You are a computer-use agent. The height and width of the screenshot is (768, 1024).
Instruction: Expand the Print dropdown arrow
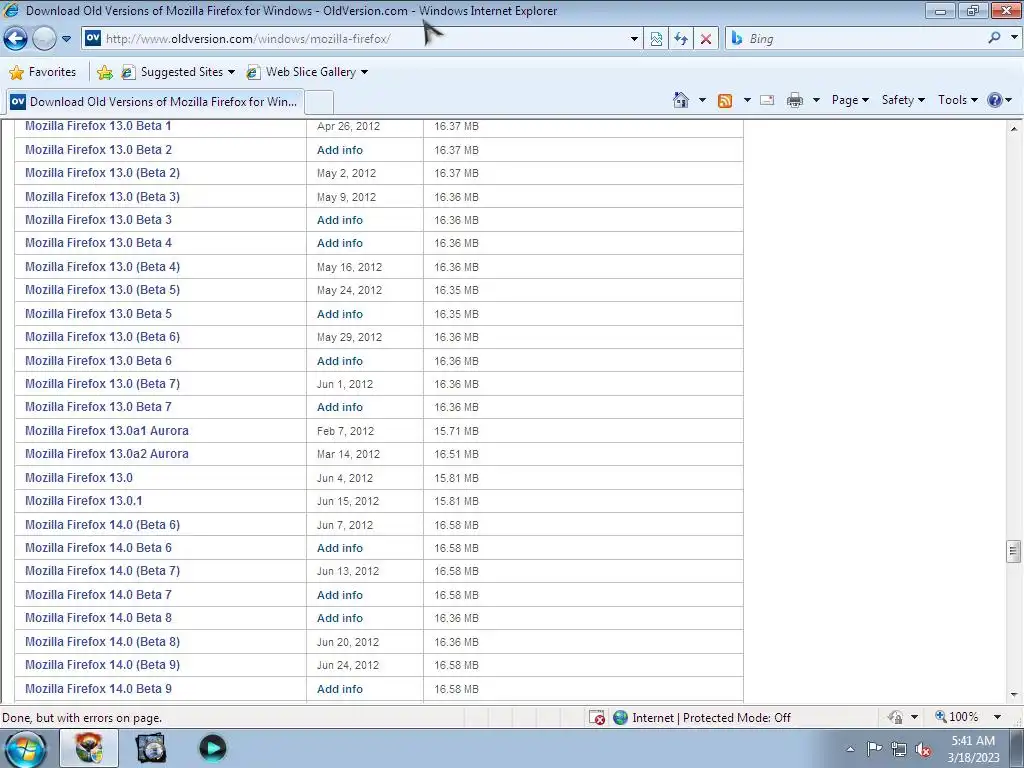click(x=816, y=100)
